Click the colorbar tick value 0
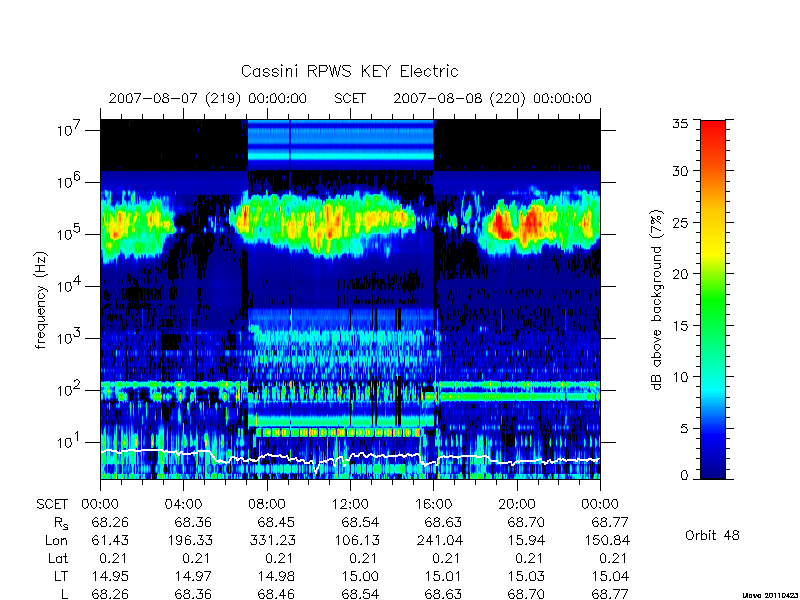The width and height of the screenshot is (800, 600). click(684, 476)
